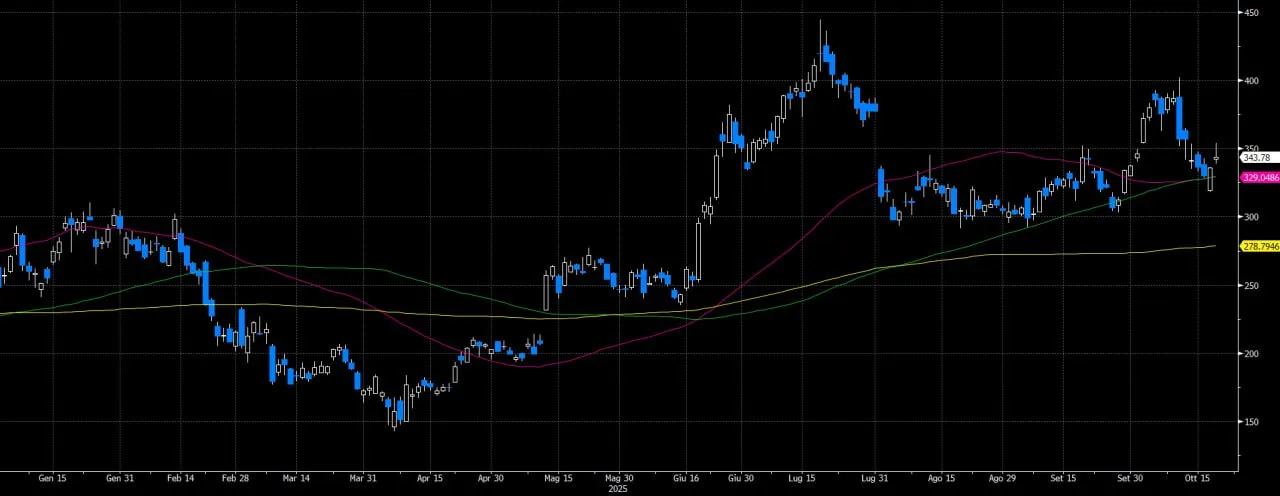
Task: Select the Set 30 date marker
Action: coord(1130,479)
